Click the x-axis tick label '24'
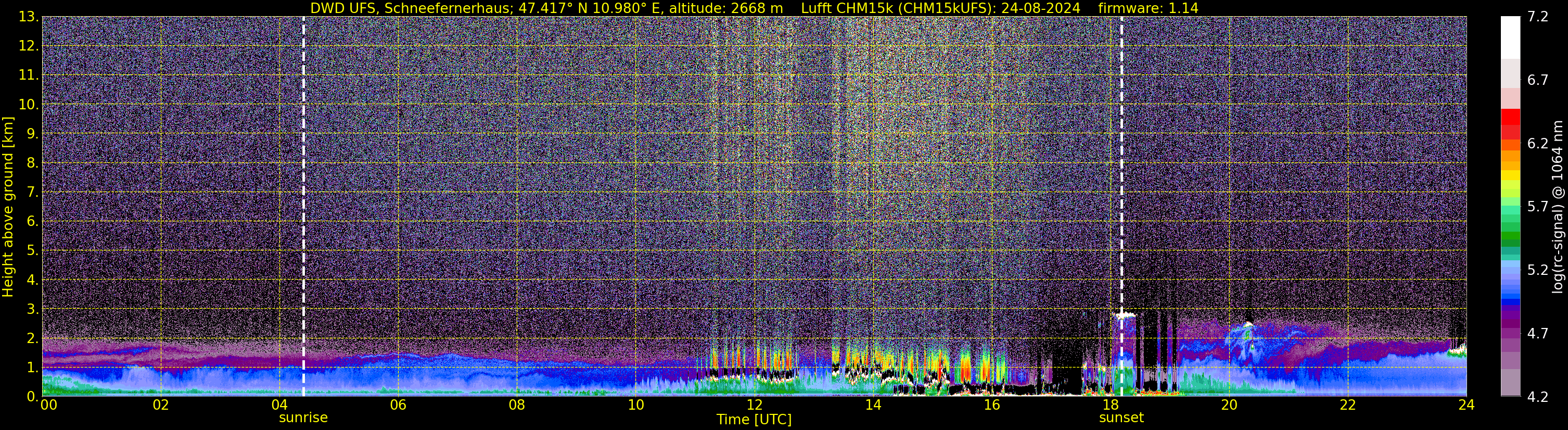 (x=1467, y=406)
